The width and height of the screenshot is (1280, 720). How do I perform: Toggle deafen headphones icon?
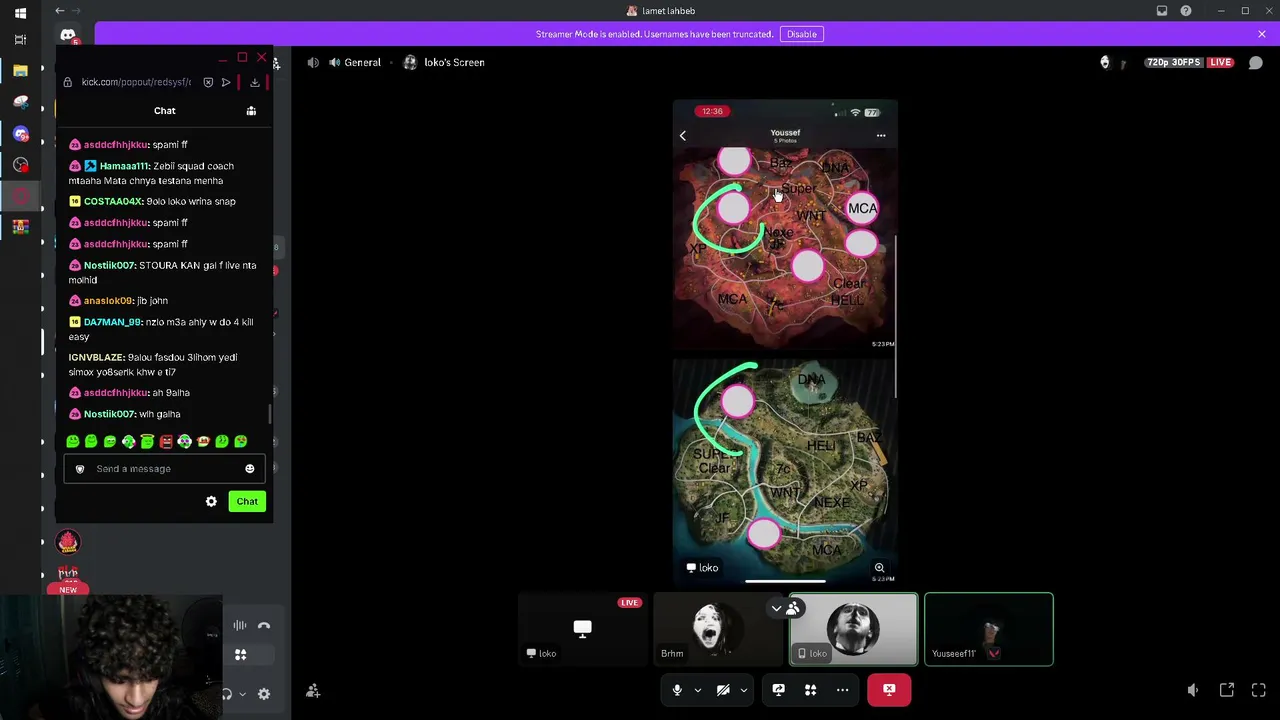228,694
